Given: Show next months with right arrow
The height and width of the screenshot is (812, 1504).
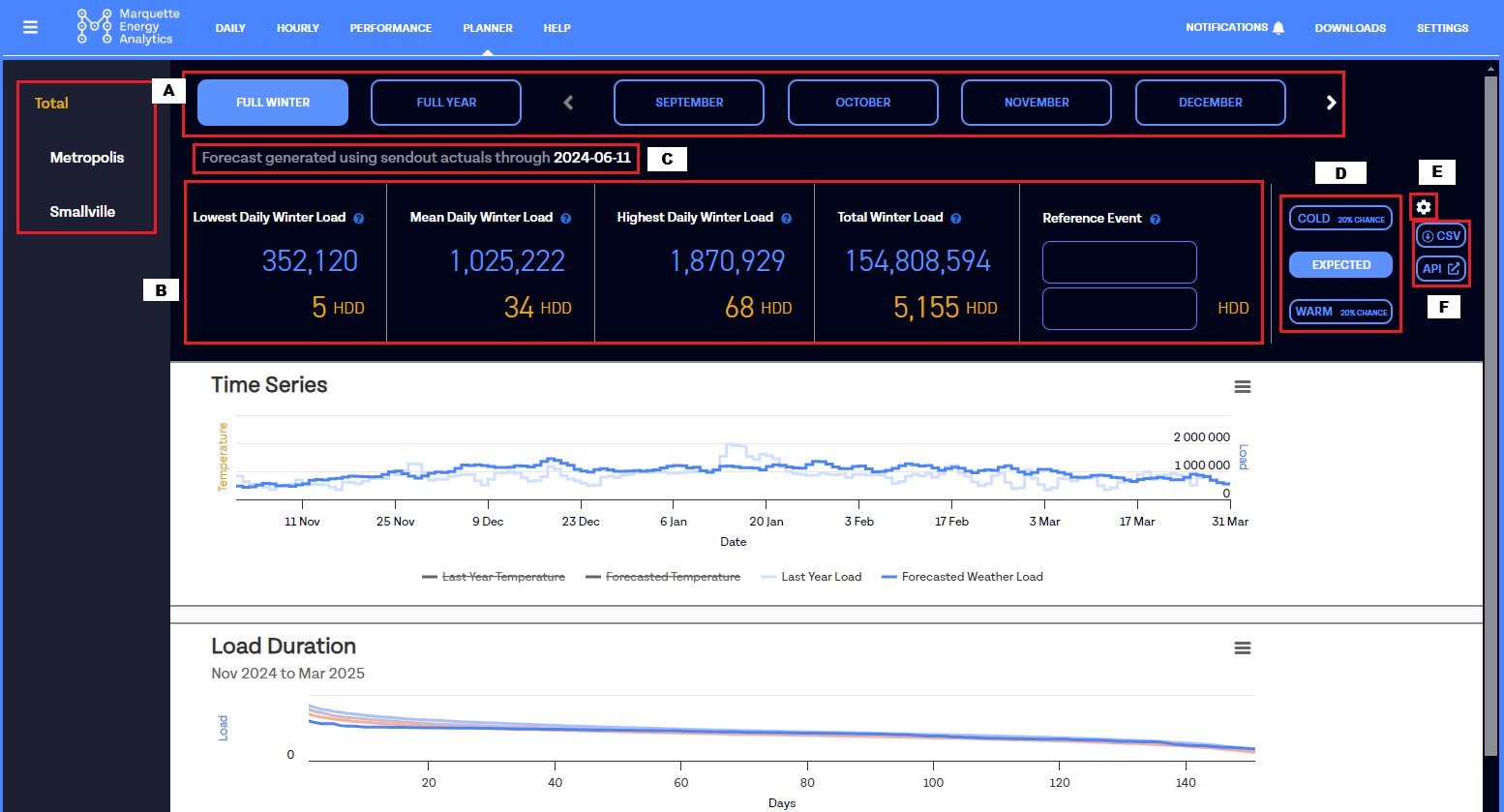Looking at the screenshot, I should [x=1331, y=103].
